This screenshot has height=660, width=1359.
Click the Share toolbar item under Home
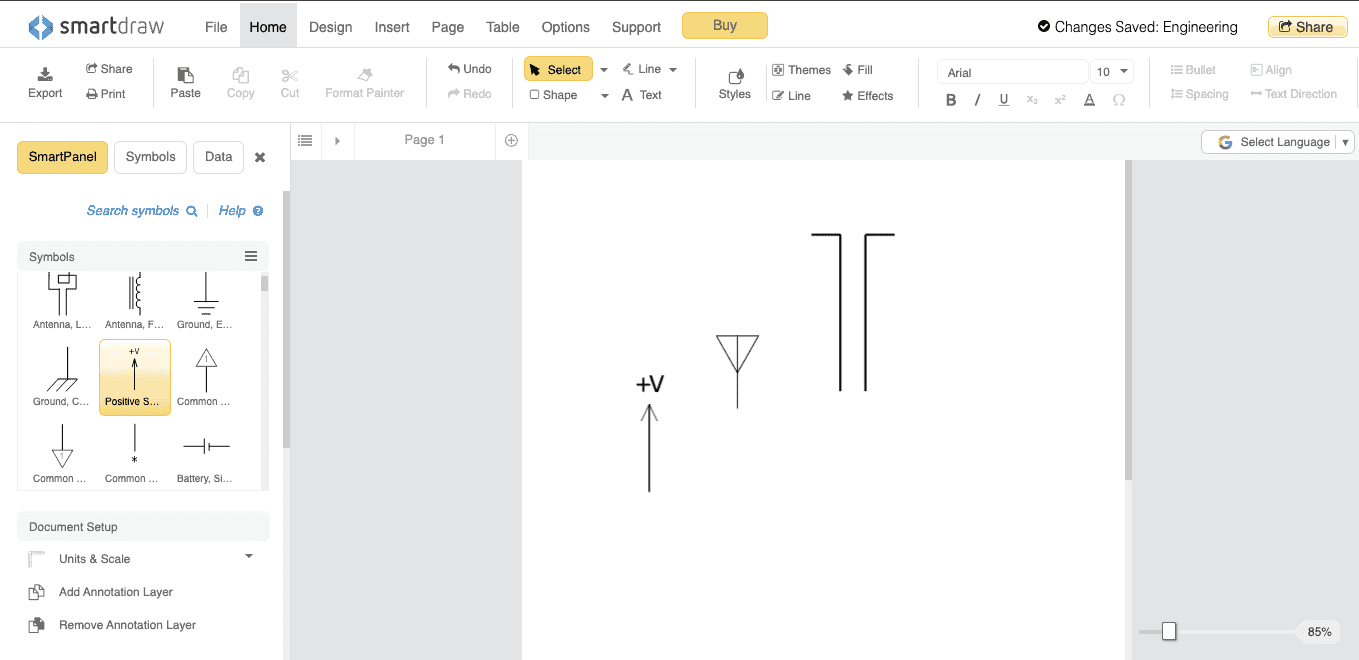(x=109, y=69)
